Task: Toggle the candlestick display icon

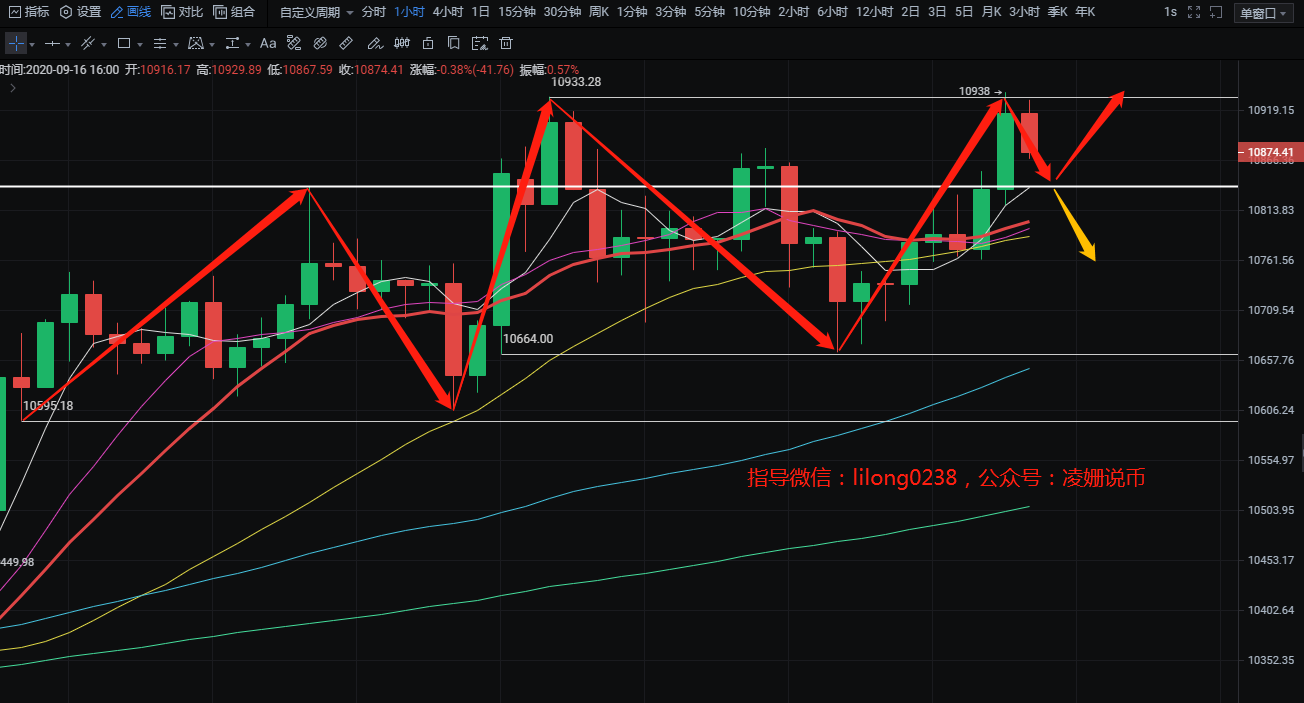Action: point(400,44)
